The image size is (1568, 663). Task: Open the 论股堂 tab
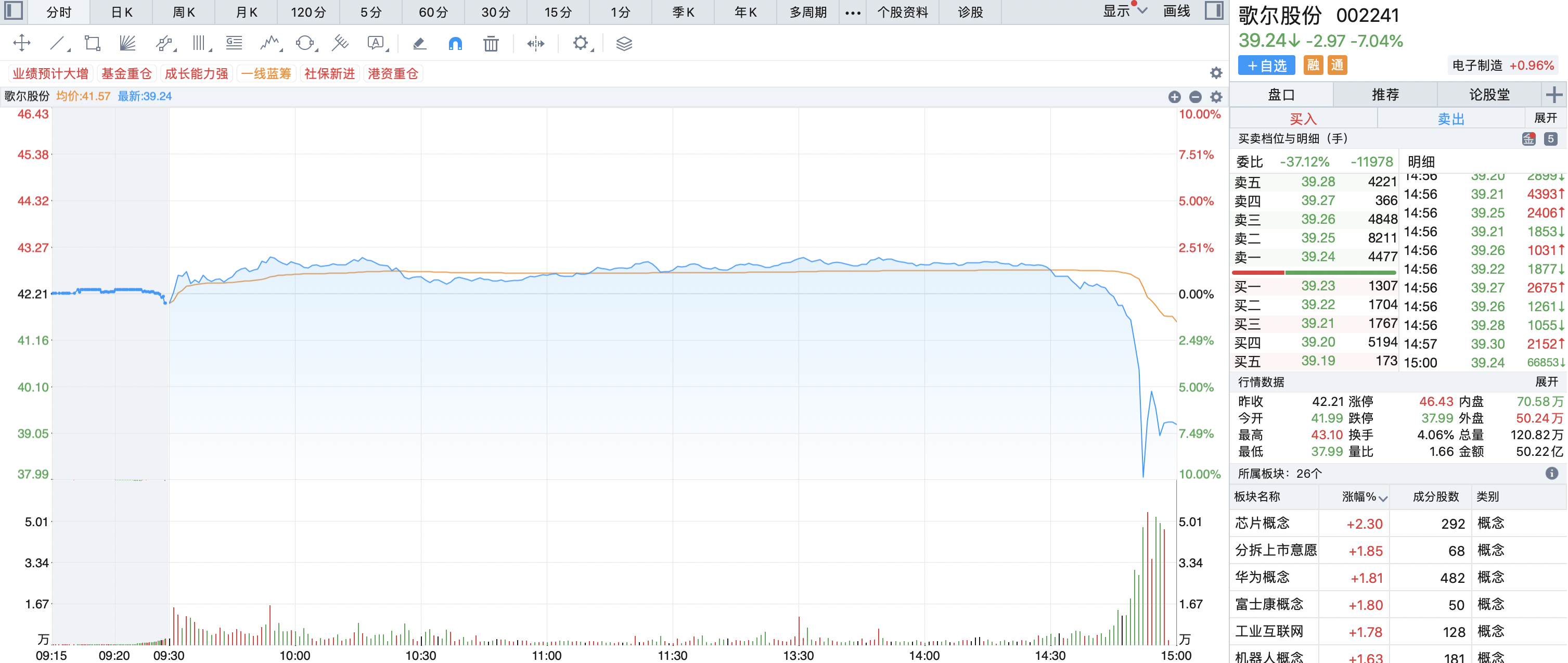pos(1489,94)
